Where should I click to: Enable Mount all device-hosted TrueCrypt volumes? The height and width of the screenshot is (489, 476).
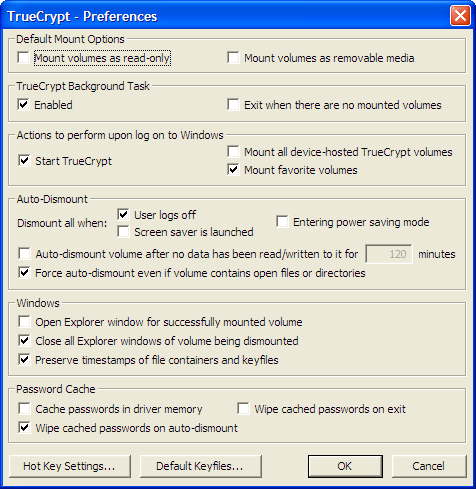pos(233,151)
